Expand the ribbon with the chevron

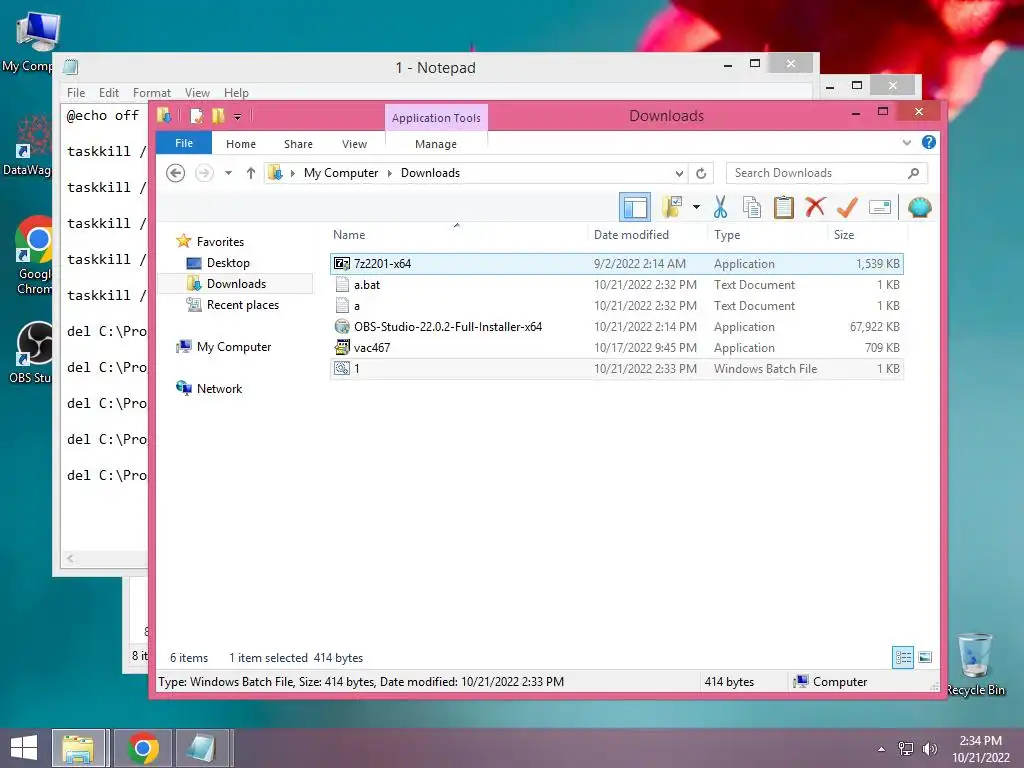tap(906, 142)
